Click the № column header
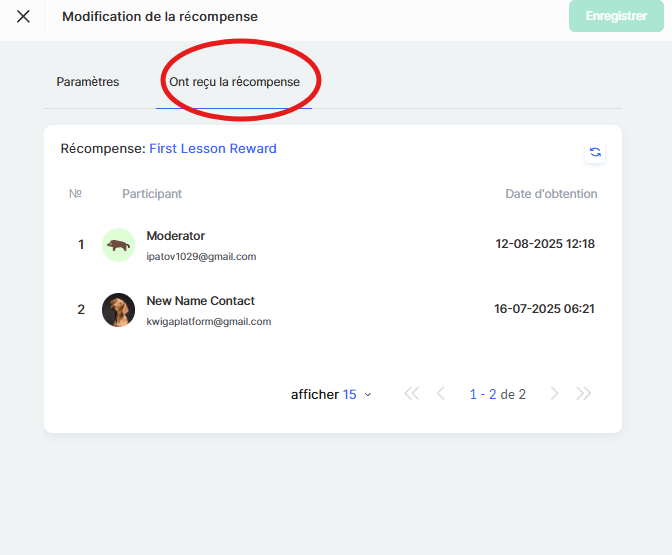 pyautogui.click(x=75, y=194)
